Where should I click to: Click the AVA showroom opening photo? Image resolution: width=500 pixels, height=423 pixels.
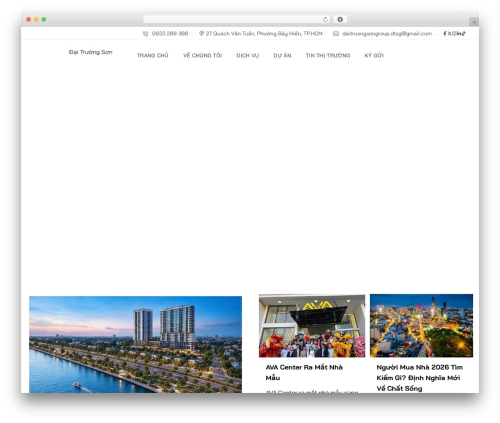point(312,326)
